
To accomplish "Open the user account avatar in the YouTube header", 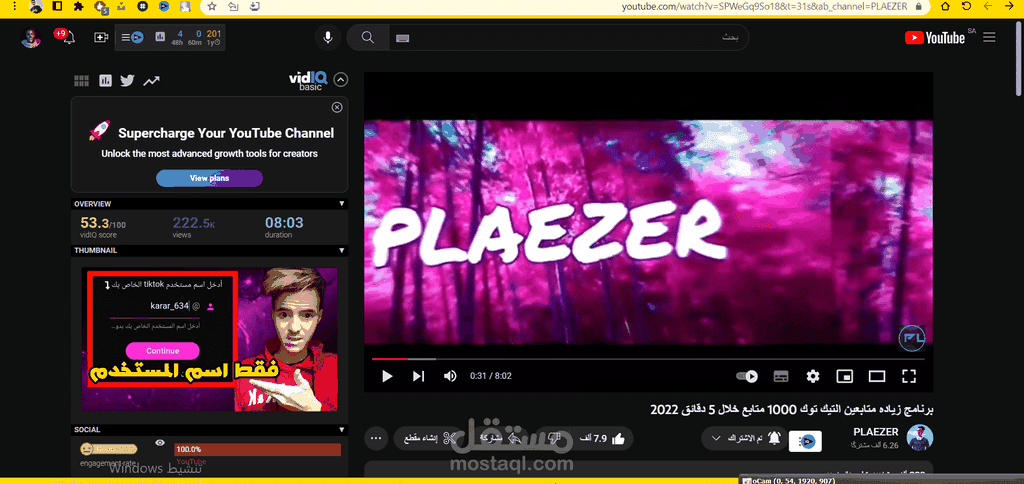I will 31,38.
